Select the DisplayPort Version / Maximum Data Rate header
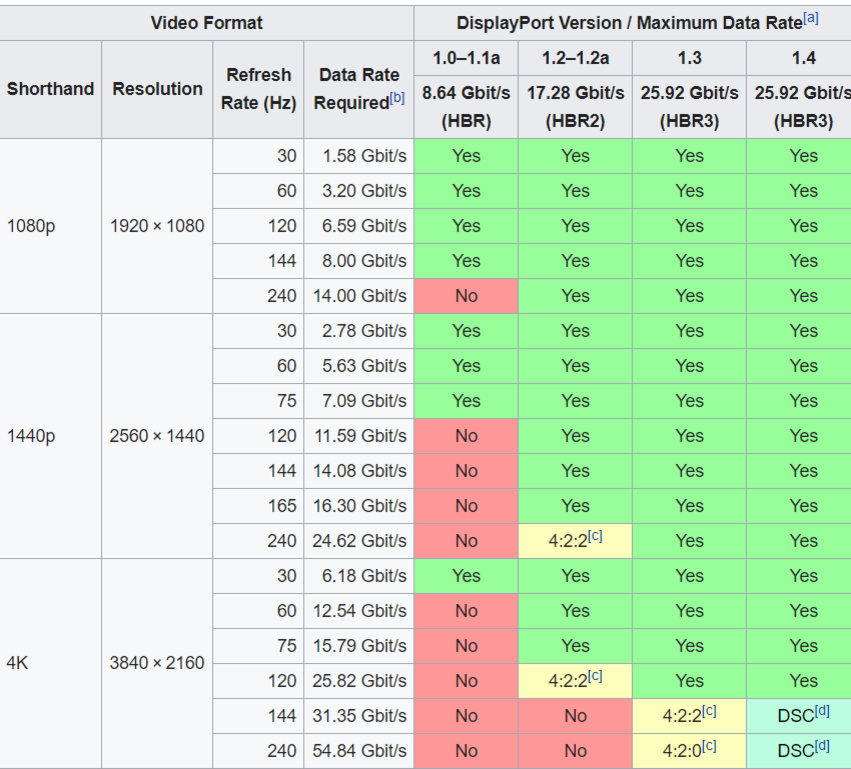Screen dimensions: 851x769 (632, 23)
